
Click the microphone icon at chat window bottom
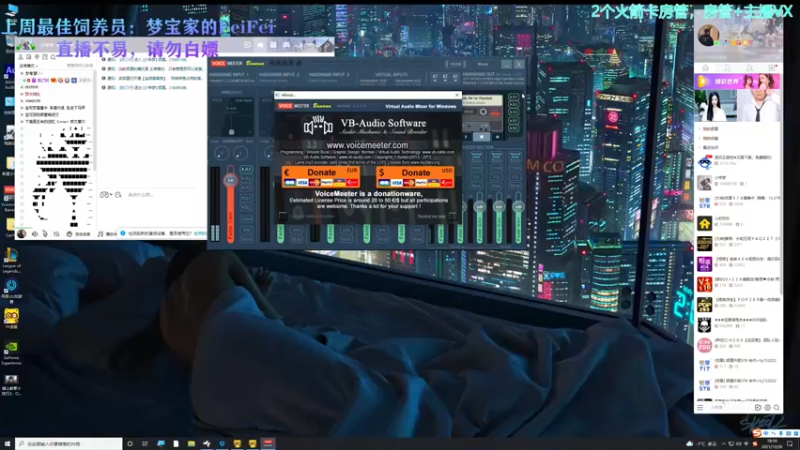45,234
